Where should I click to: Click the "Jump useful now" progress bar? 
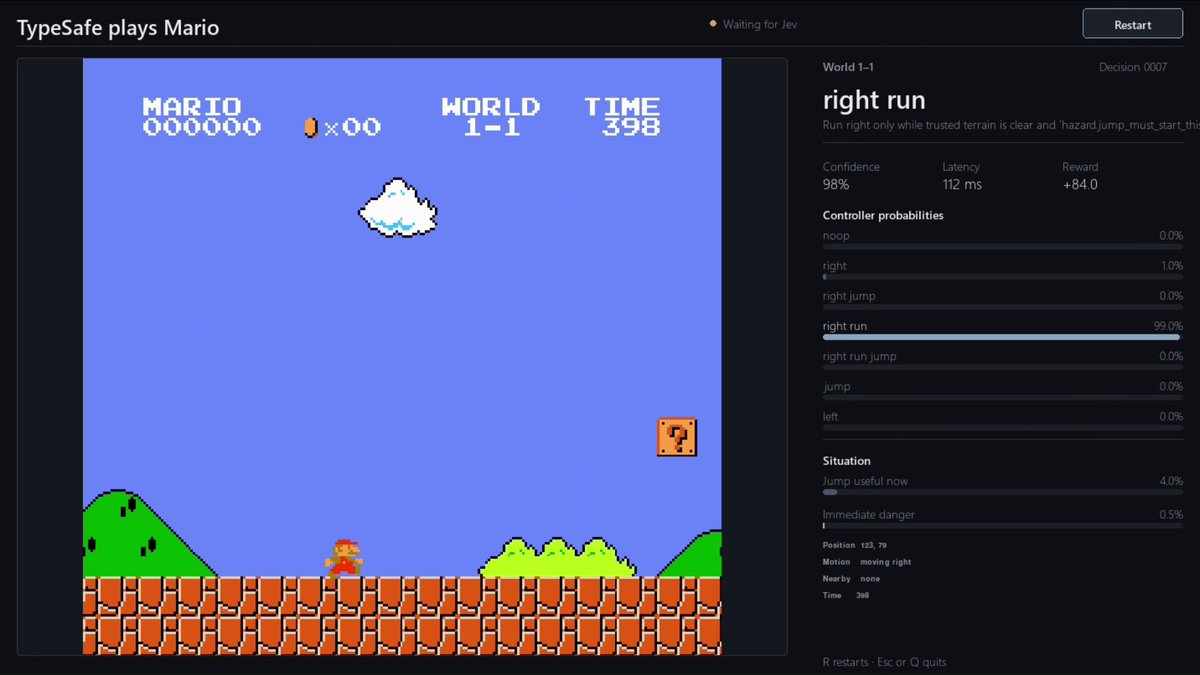[x=1003, y=492]
